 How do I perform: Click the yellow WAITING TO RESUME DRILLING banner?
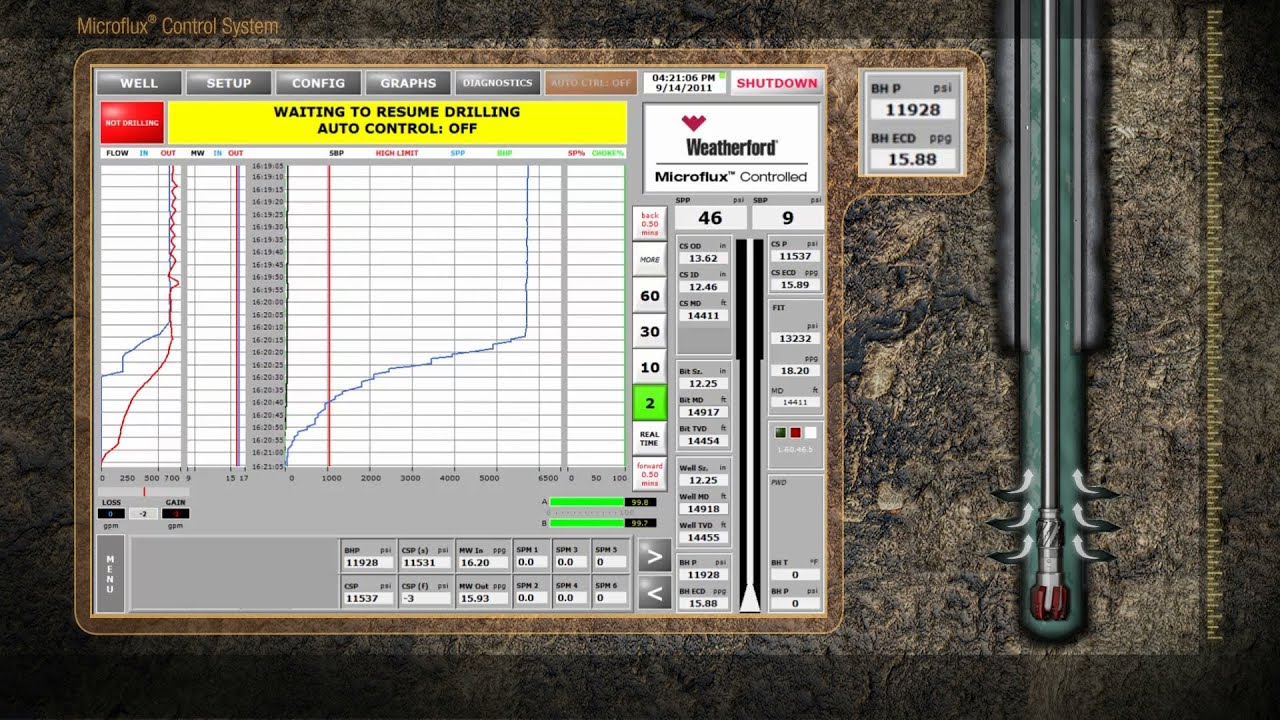click(397, 121)
